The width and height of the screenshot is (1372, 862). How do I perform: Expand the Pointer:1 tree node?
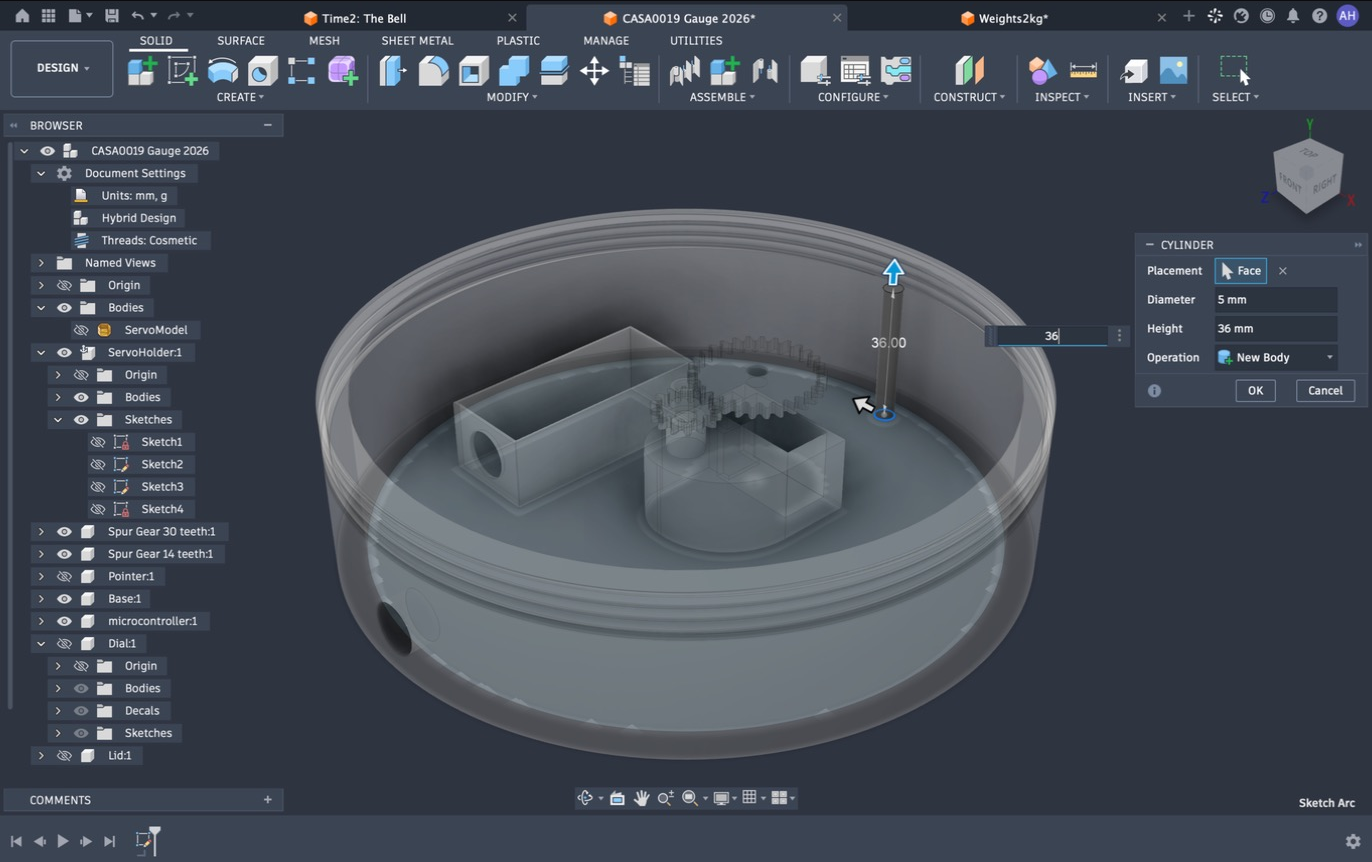[41, 577]
